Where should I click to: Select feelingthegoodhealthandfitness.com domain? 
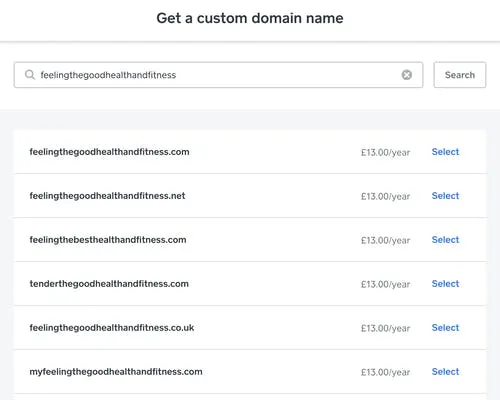click(445, 152)
